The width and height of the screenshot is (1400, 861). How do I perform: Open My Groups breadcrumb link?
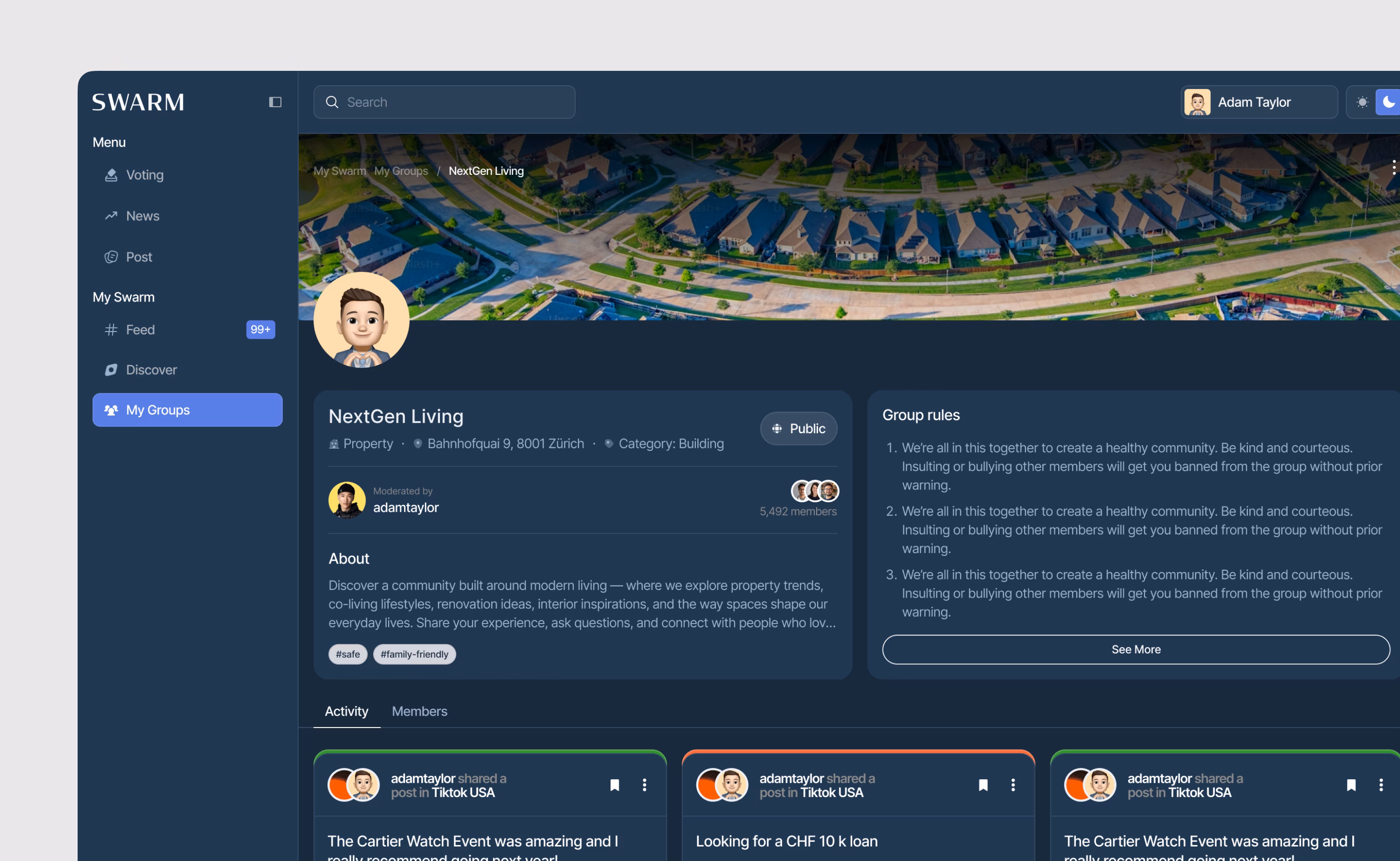[x=401, y=171]
